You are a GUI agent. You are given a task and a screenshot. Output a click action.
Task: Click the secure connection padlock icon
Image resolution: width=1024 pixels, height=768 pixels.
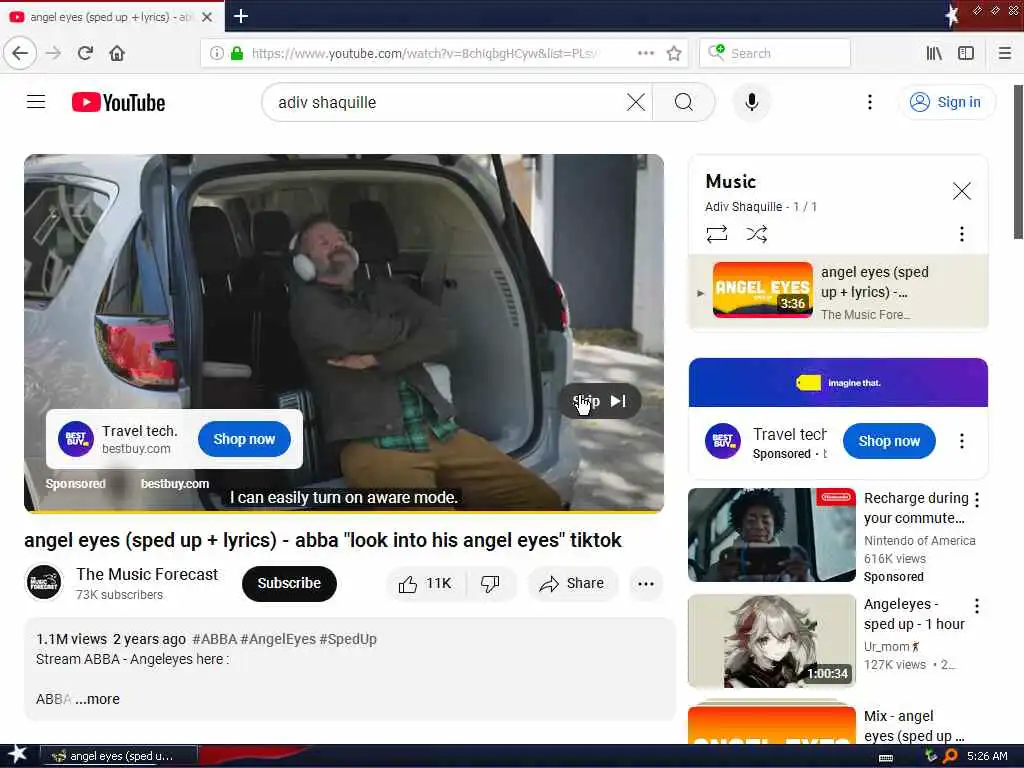237,53
